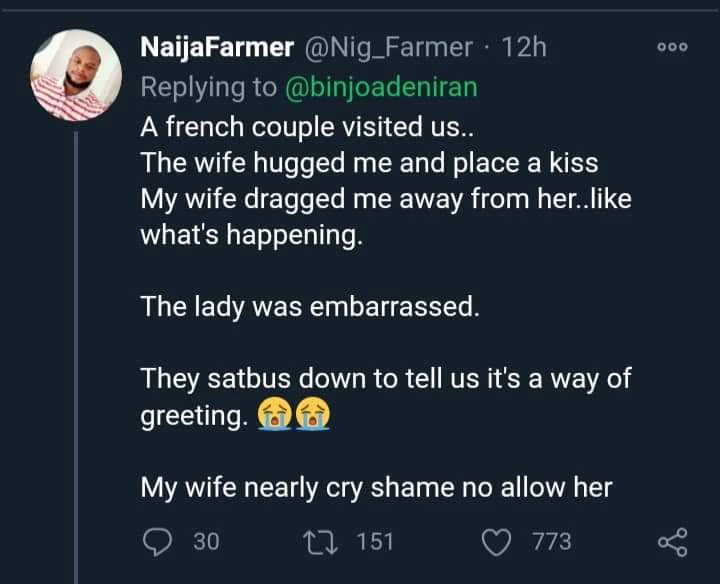Image resolution: width=720 pixels, height=584 pixels.
Task: Open the tweet's three-dot more options menu
Action: point(671,47)
